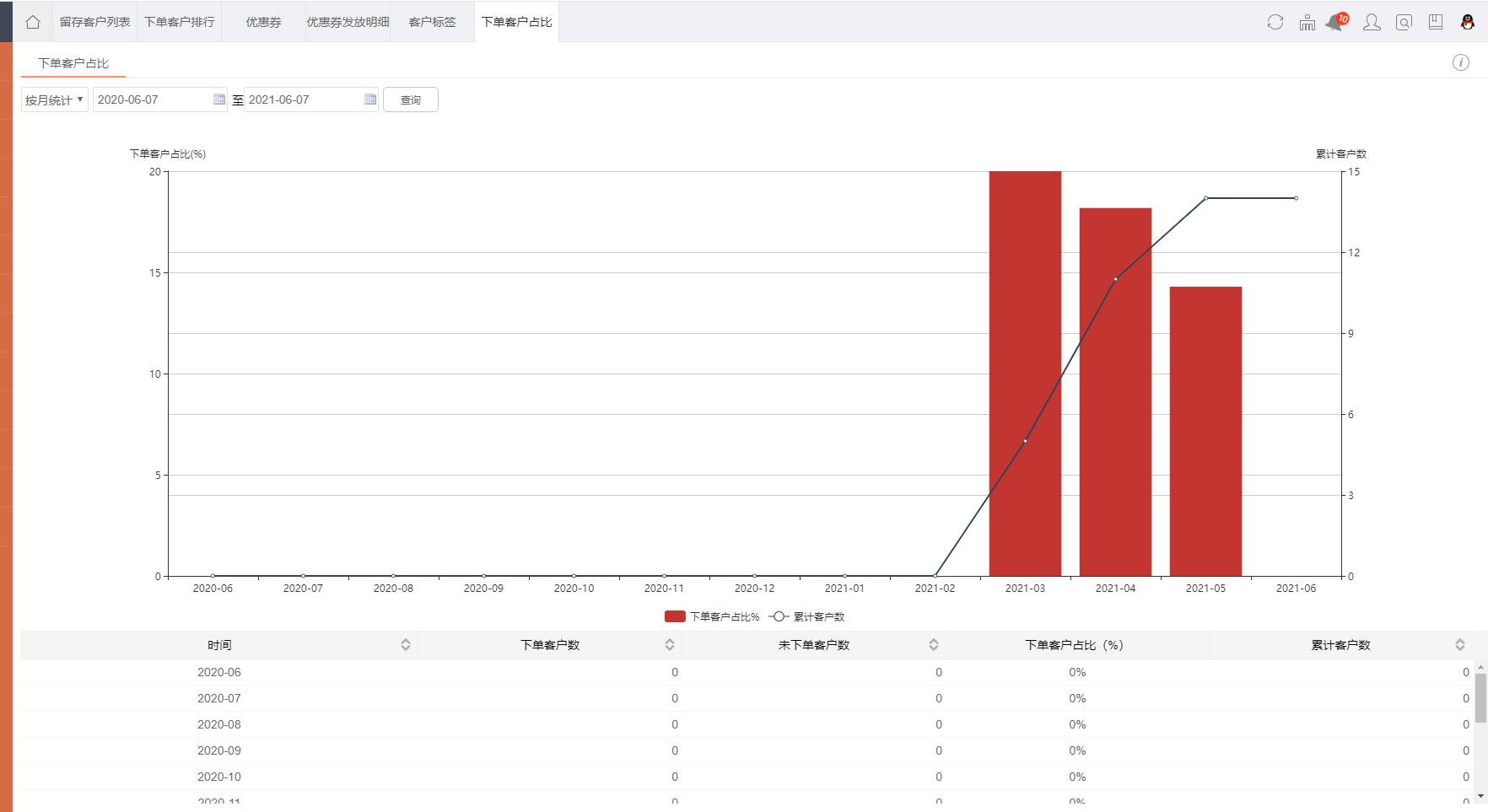
Task: Open the start date calendar picker icon
Action: coord(219,99)
